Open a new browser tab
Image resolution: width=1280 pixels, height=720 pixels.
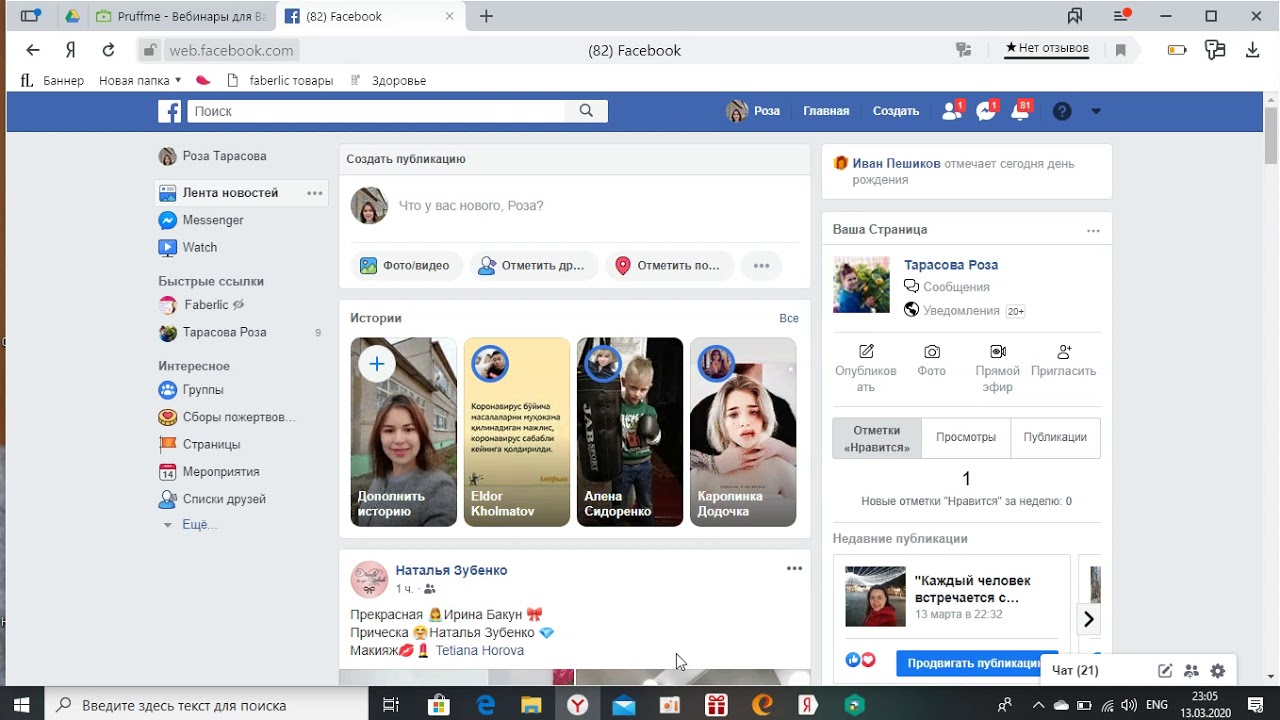pos(486,17)
